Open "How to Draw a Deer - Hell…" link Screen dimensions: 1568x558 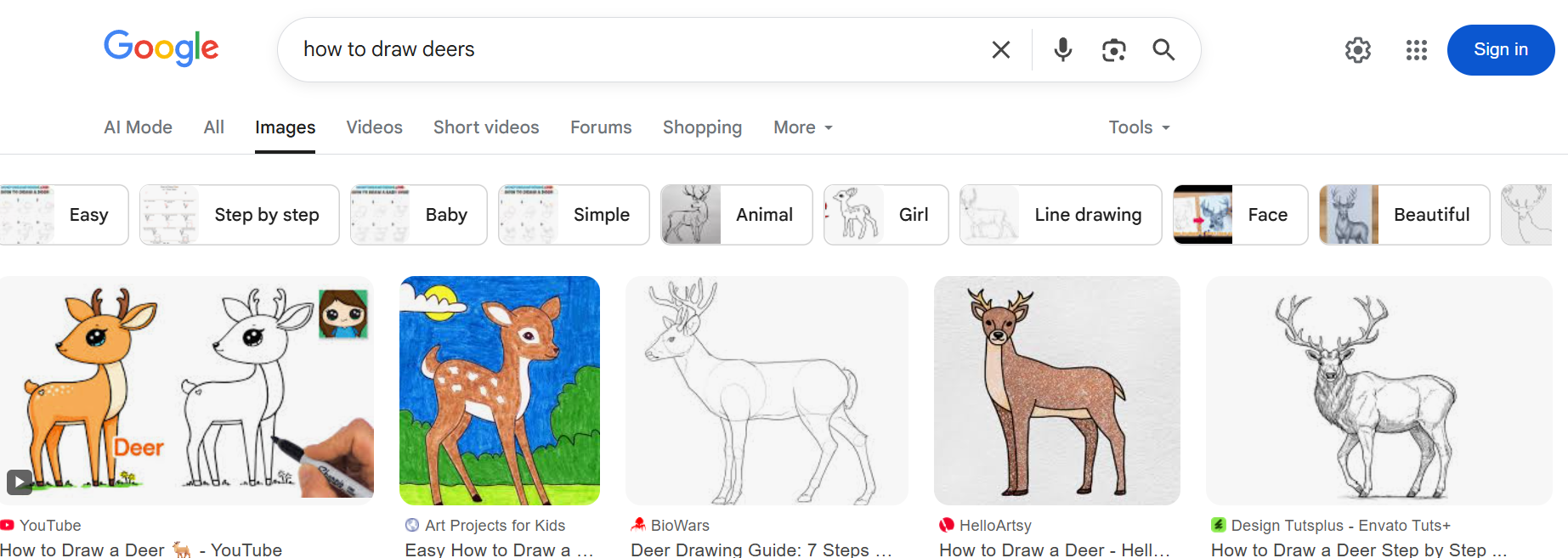(x=1055, y=550)
